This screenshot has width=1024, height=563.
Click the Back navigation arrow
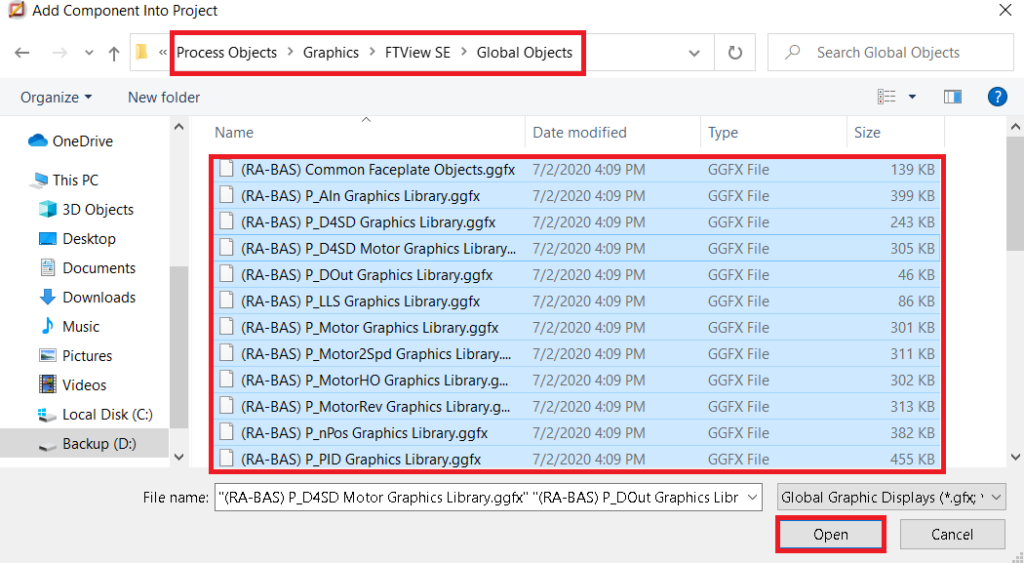22,53
